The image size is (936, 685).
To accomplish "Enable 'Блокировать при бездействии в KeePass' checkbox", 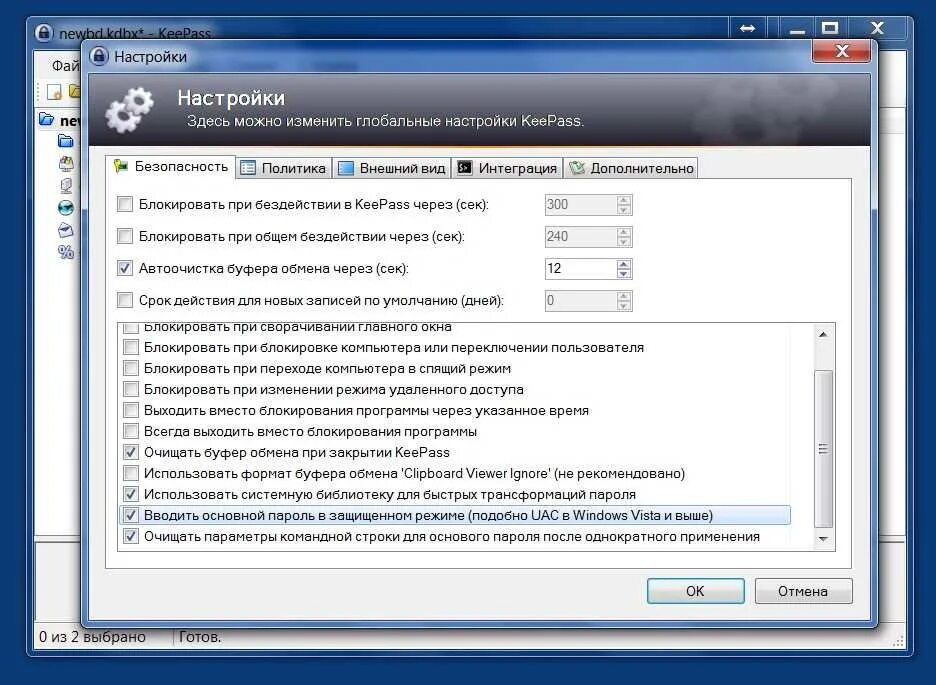I will [x=125, y=204].
